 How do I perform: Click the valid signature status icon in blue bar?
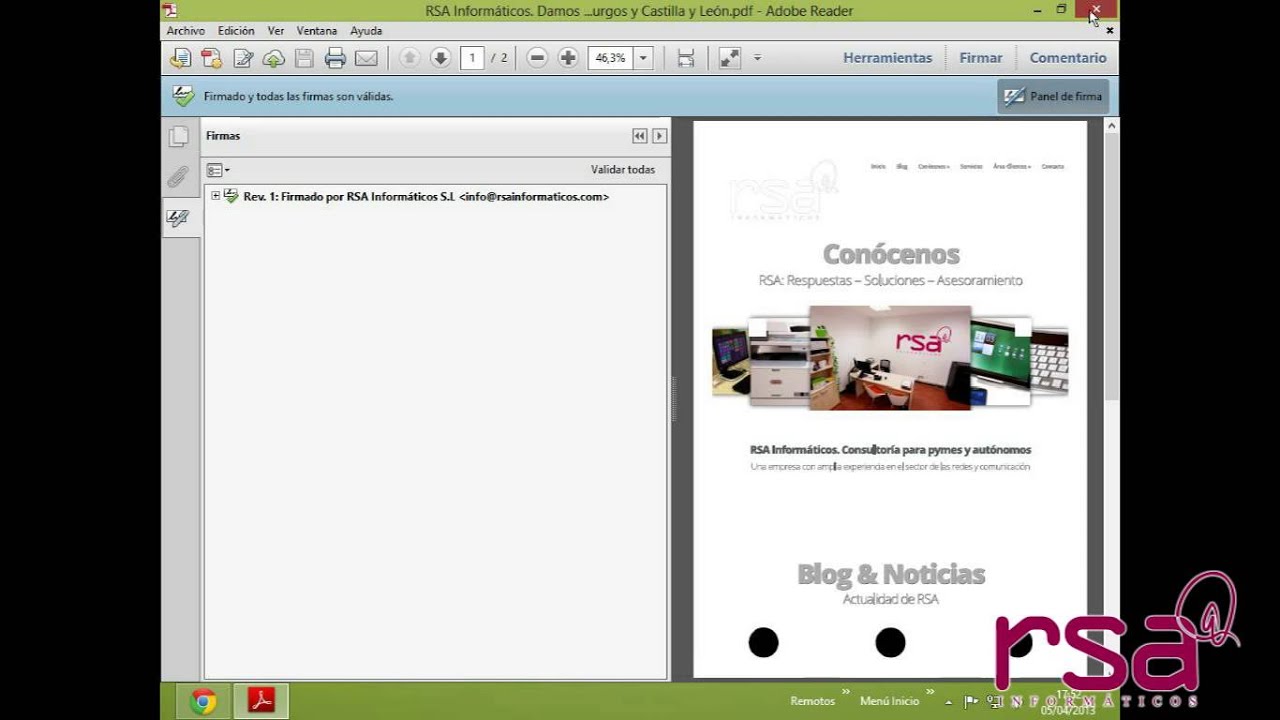coord(183,96)
